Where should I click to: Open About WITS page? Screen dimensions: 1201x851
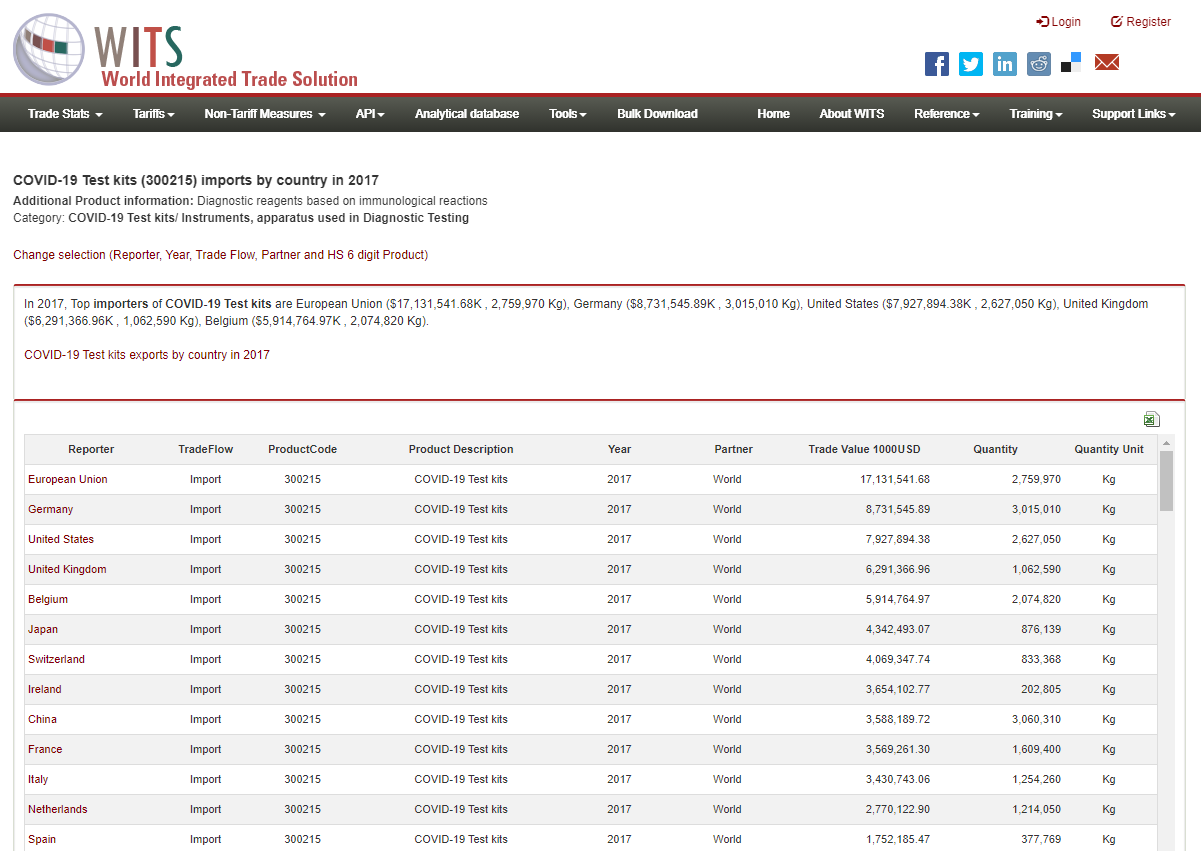(852, 114)
